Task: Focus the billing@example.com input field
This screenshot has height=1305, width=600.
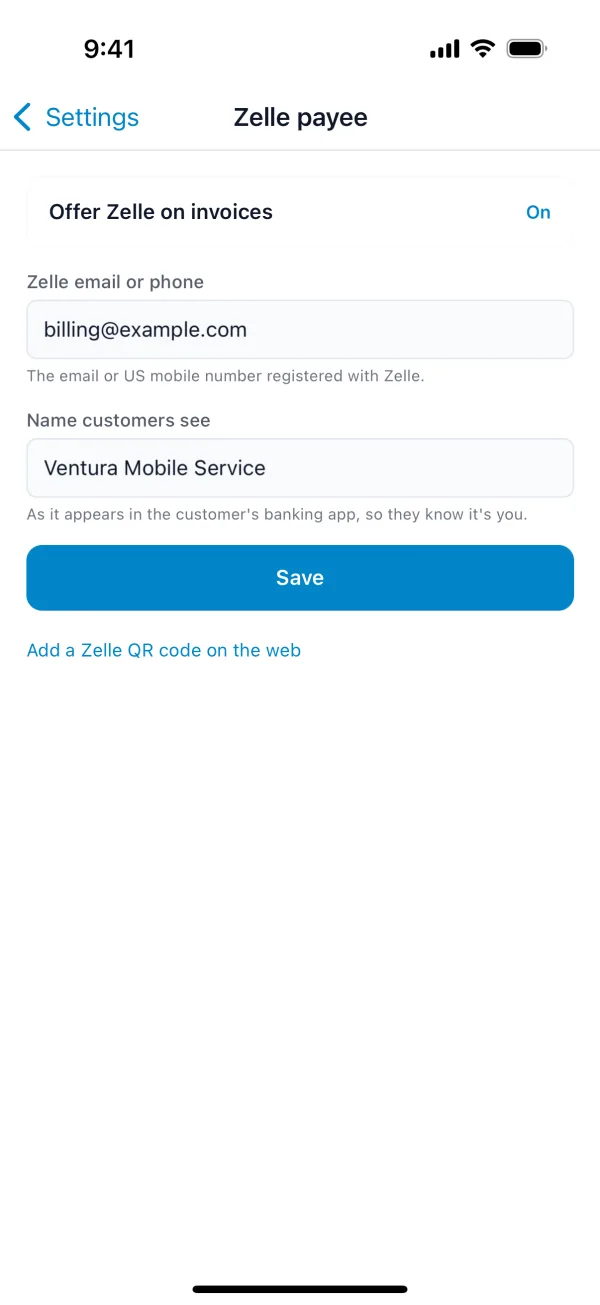Action: (x=300, y=329)
